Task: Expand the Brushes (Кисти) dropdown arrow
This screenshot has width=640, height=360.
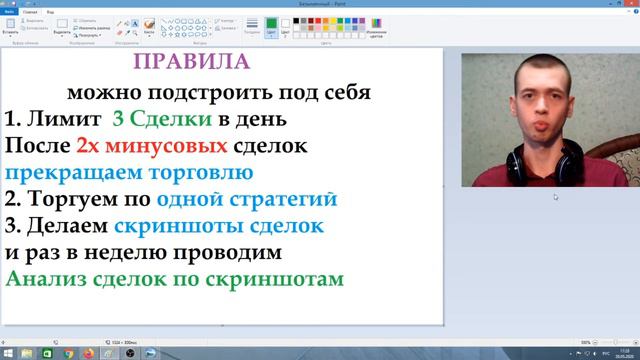Action: (x=149, y=36)
